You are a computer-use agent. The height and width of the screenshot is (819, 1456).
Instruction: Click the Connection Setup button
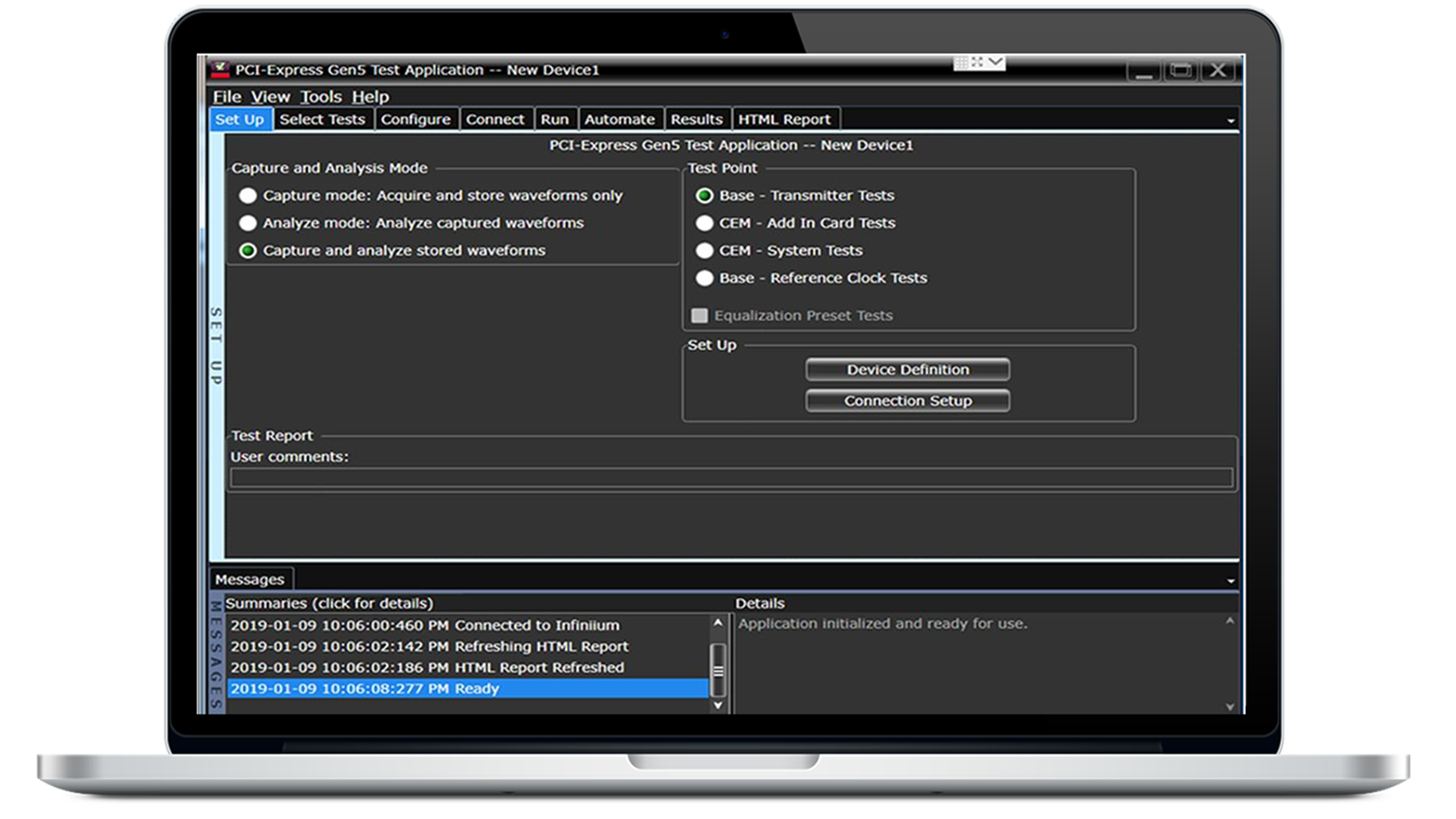(907, 400)
